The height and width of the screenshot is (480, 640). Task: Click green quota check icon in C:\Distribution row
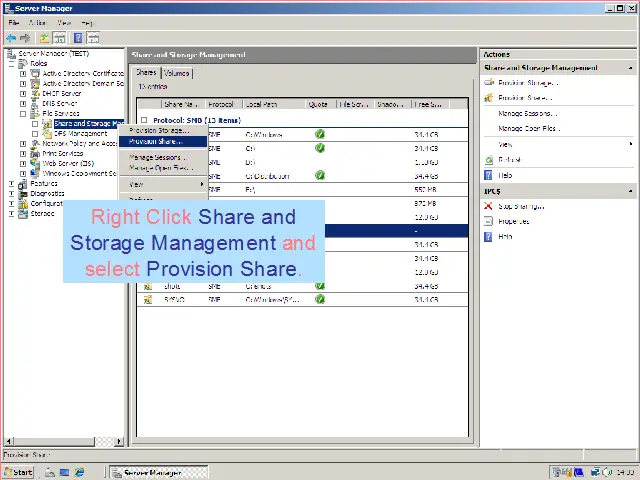pyautogui.click(x=320, y=176)
